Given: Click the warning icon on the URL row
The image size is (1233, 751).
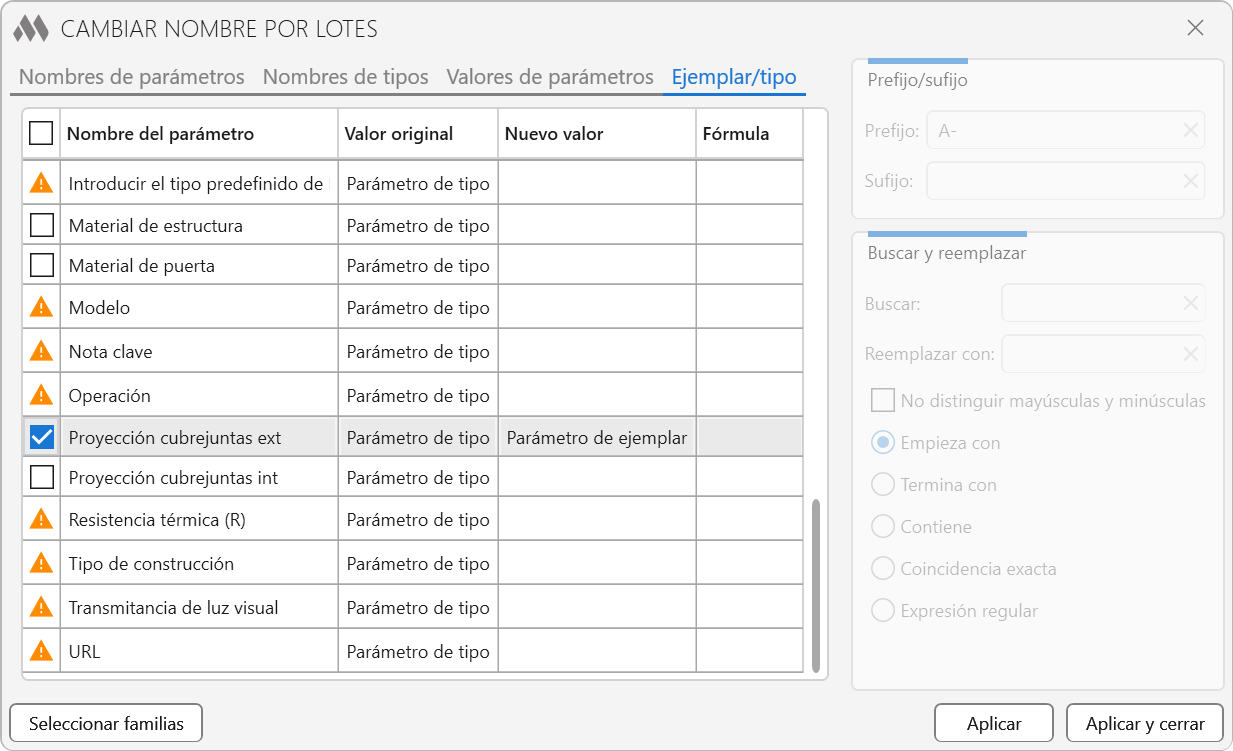Looking at the screenshot, I should (x=41, y=651).
